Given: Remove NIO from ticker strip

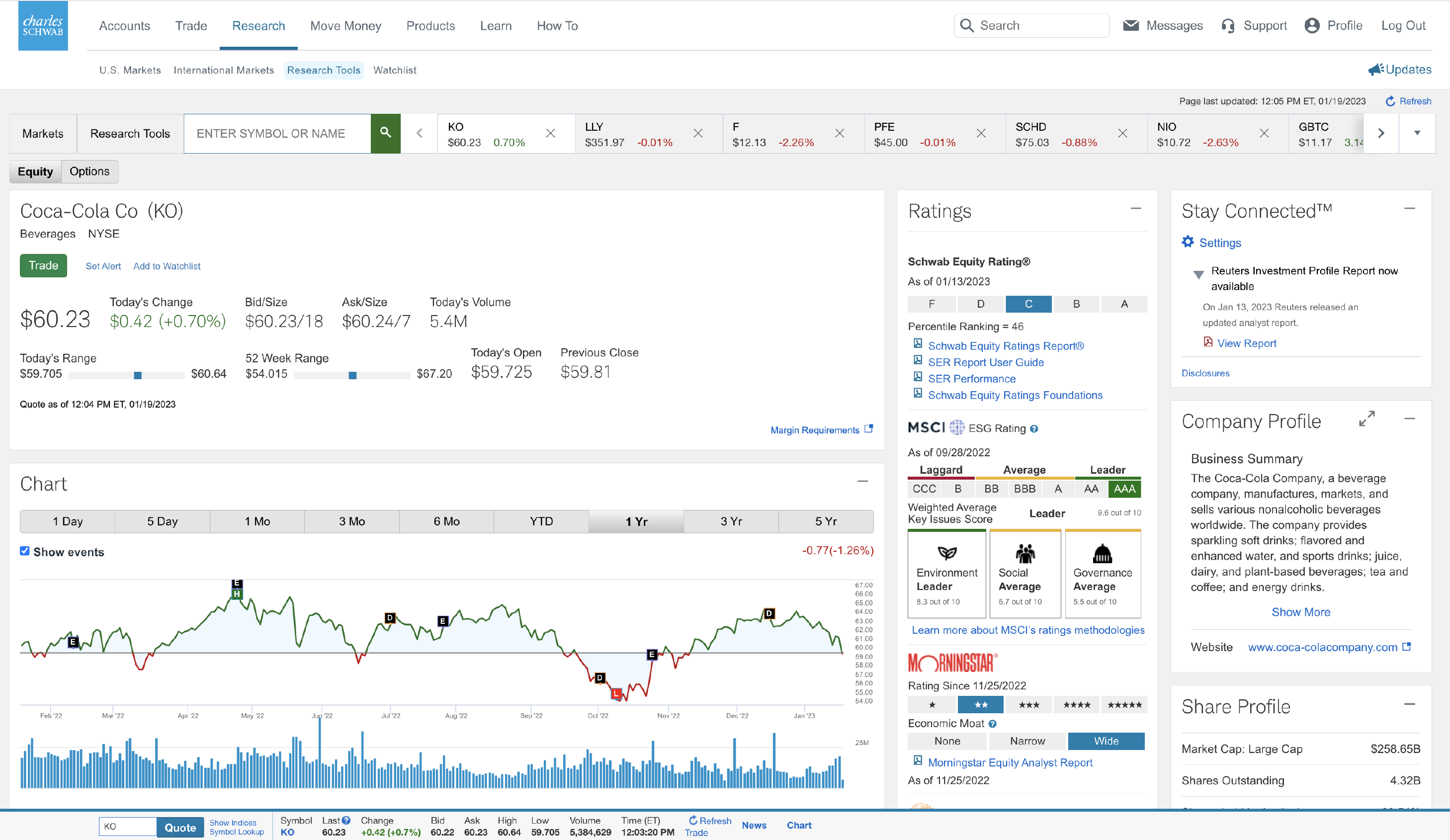Looking at the screenshot, I should pyautogui.click(x=1264, y=134).
